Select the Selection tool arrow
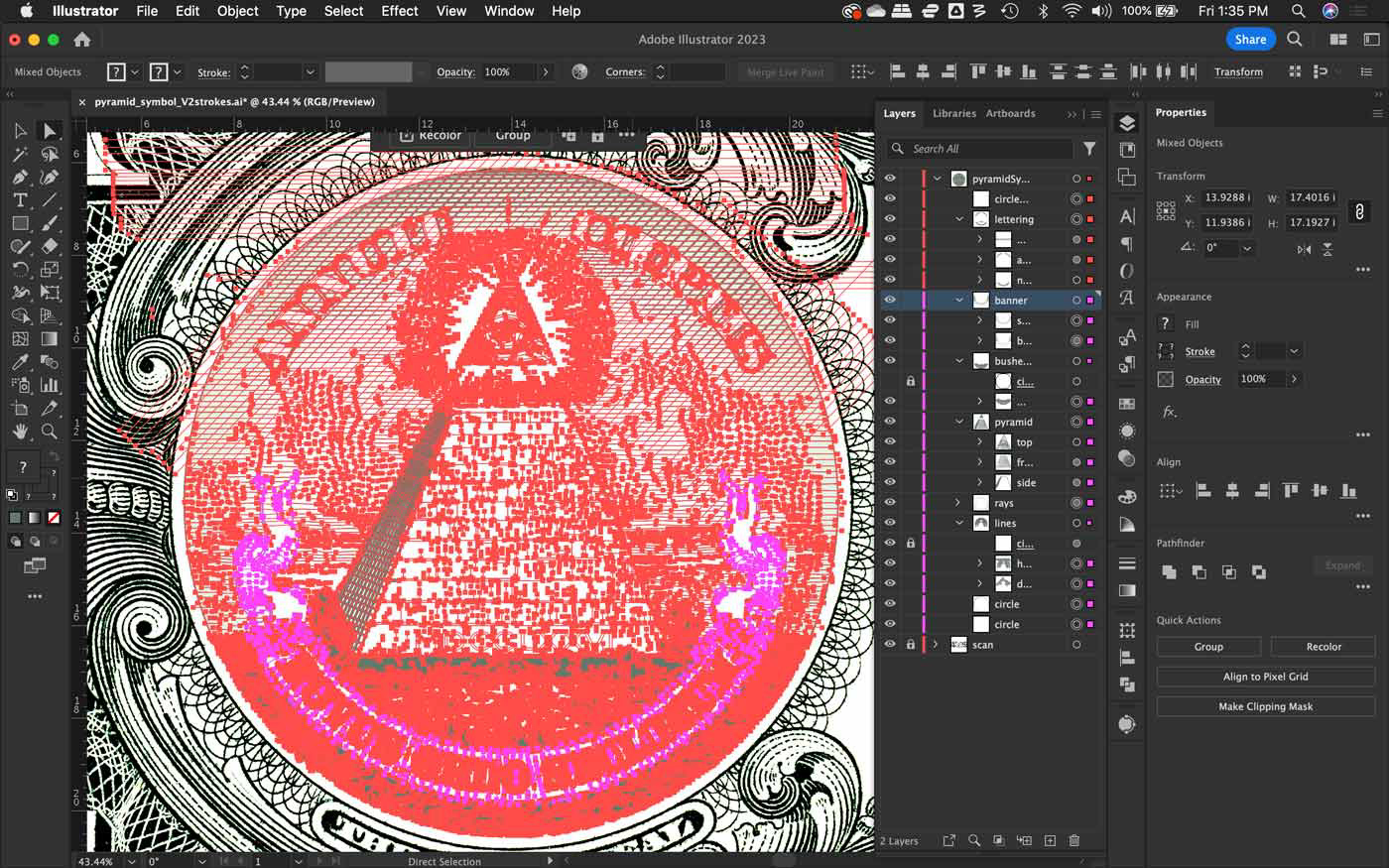Screen dimensions: 1389x868 20,131
